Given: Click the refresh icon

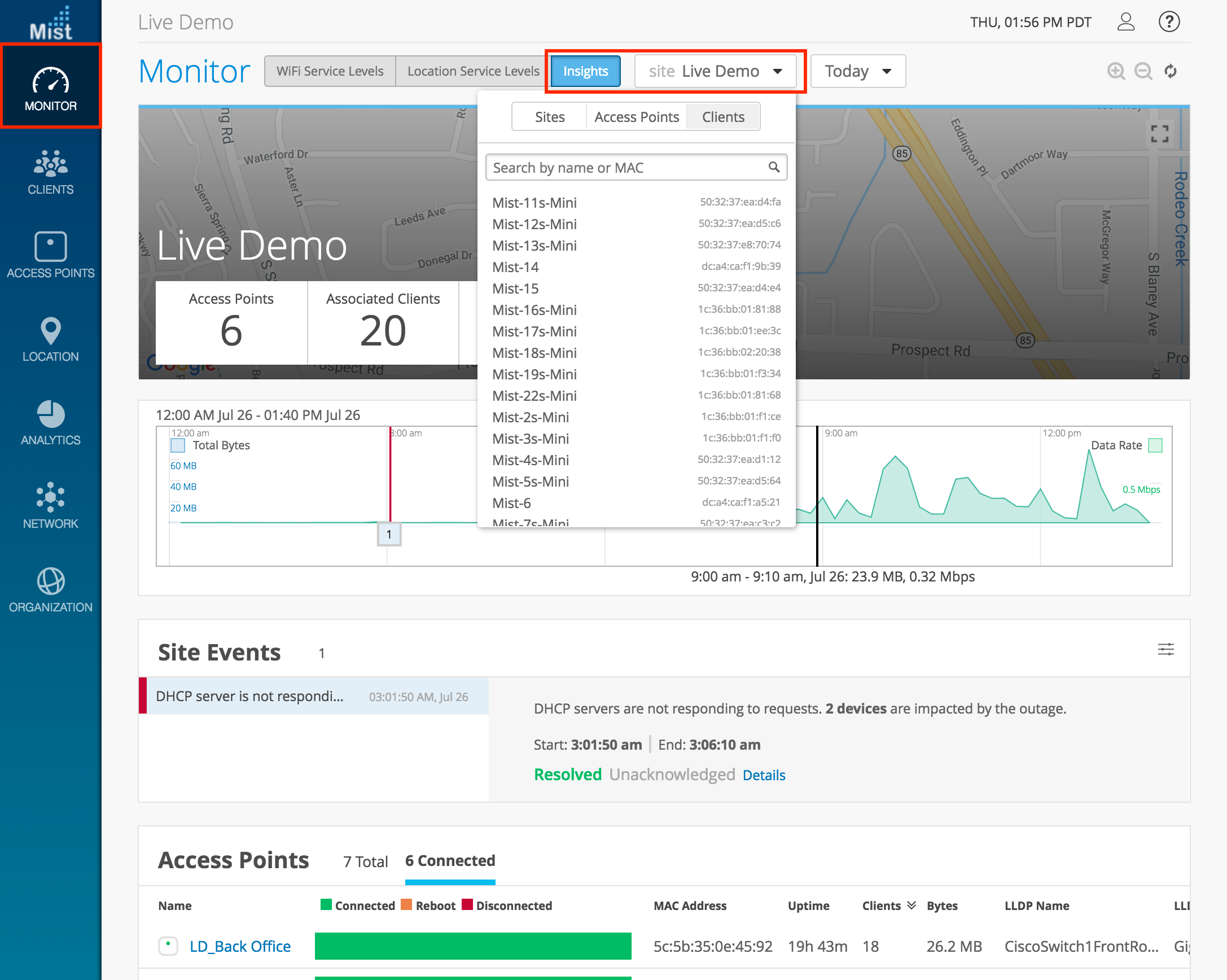Looking at the screenshot, I should click(x=1170, y=71).
